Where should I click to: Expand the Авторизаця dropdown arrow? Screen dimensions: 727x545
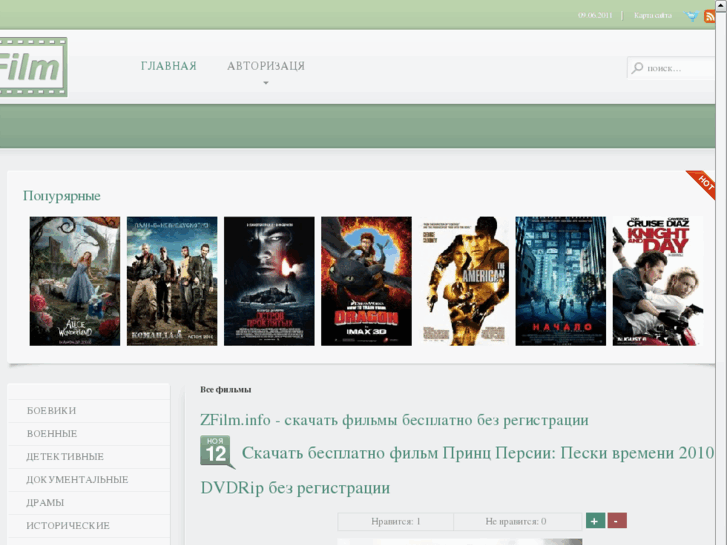[x=266, y=83]
